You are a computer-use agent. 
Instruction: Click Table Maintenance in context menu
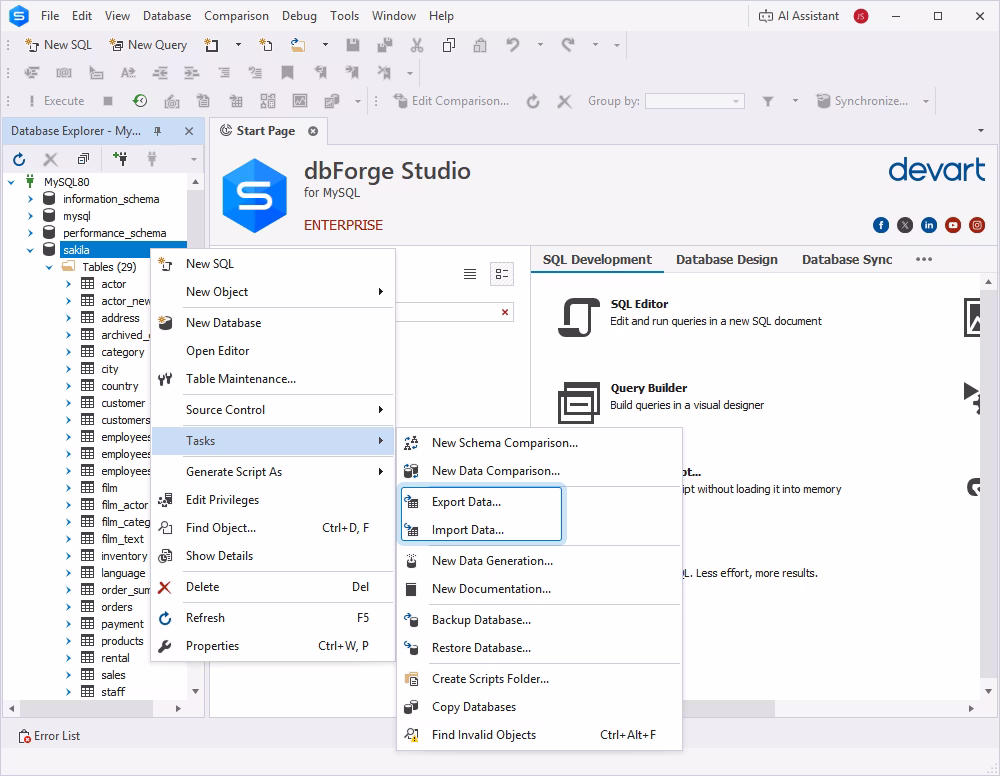coord(273,379)
